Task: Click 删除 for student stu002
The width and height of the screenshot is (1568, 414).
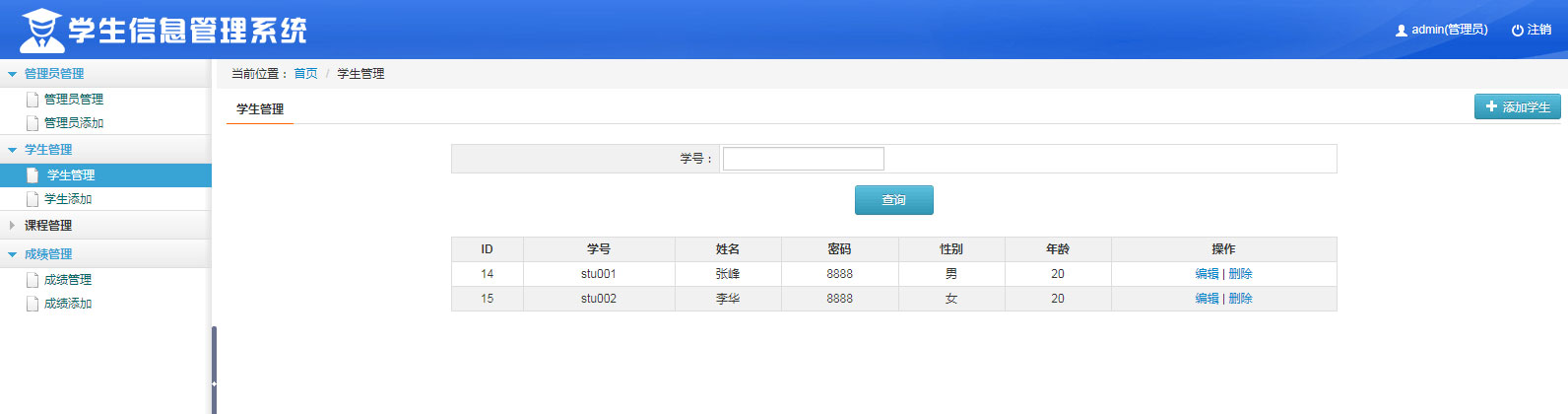Action: tap(1241, 299)
